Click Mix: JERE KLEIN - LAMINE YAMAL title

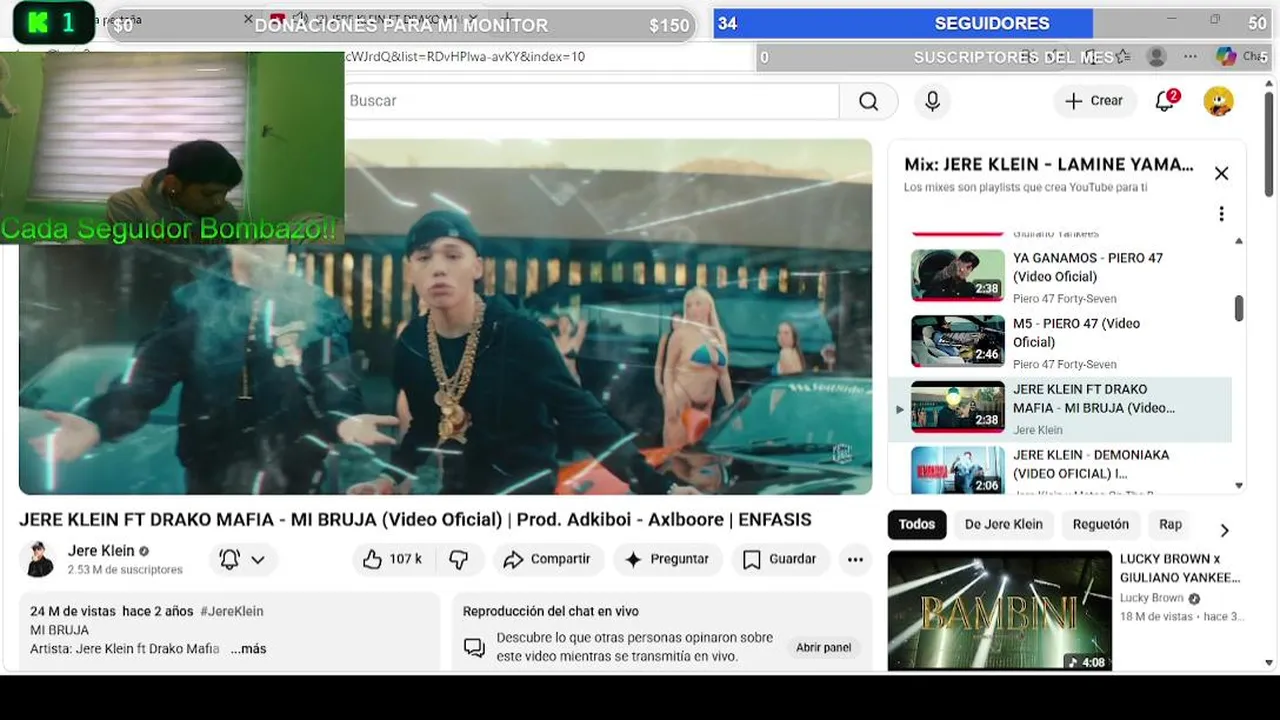tap(1049, 164)
